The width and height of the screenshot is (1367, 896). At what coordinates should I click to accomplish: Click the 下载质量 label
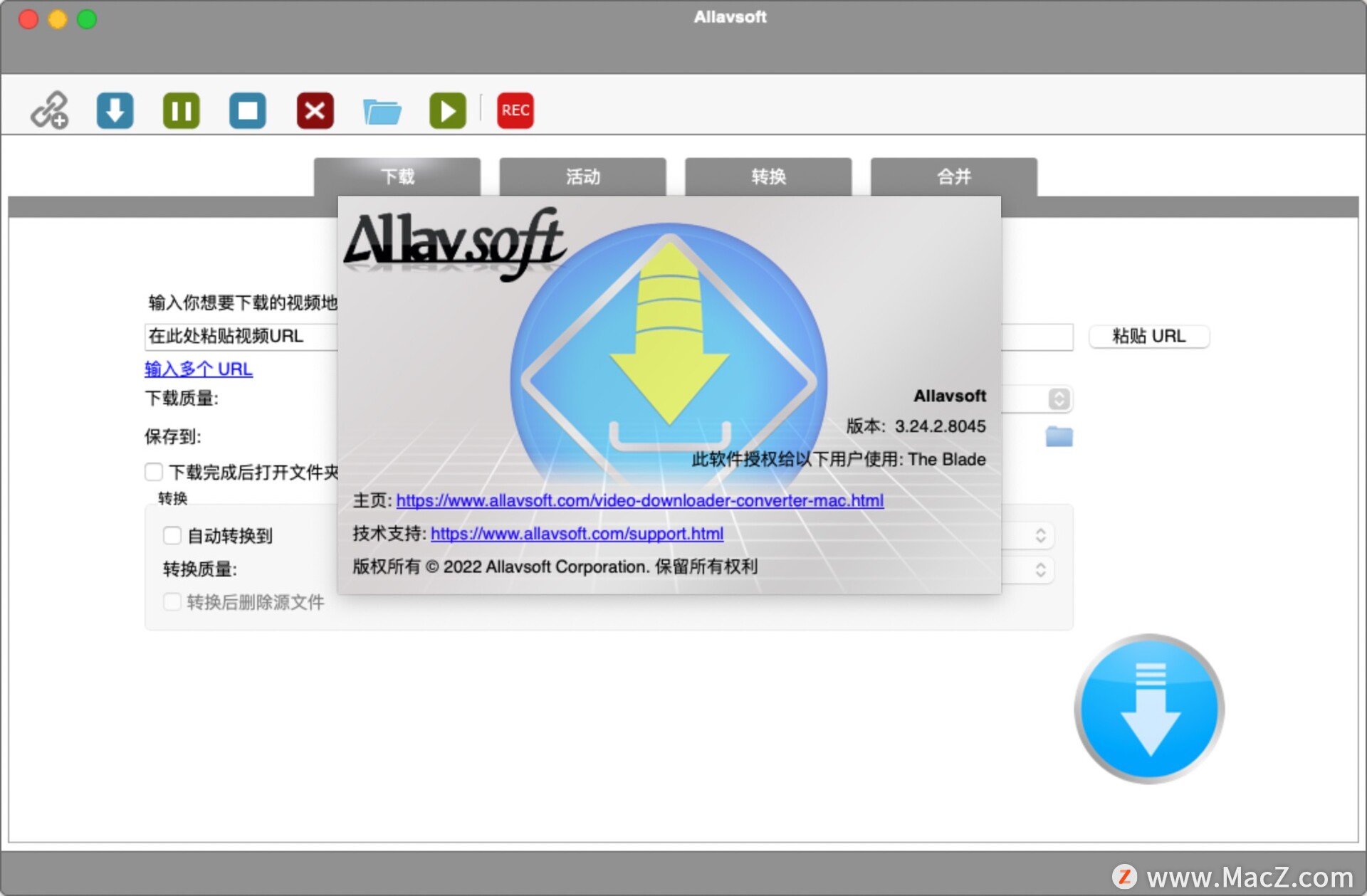tap(182, 398)
